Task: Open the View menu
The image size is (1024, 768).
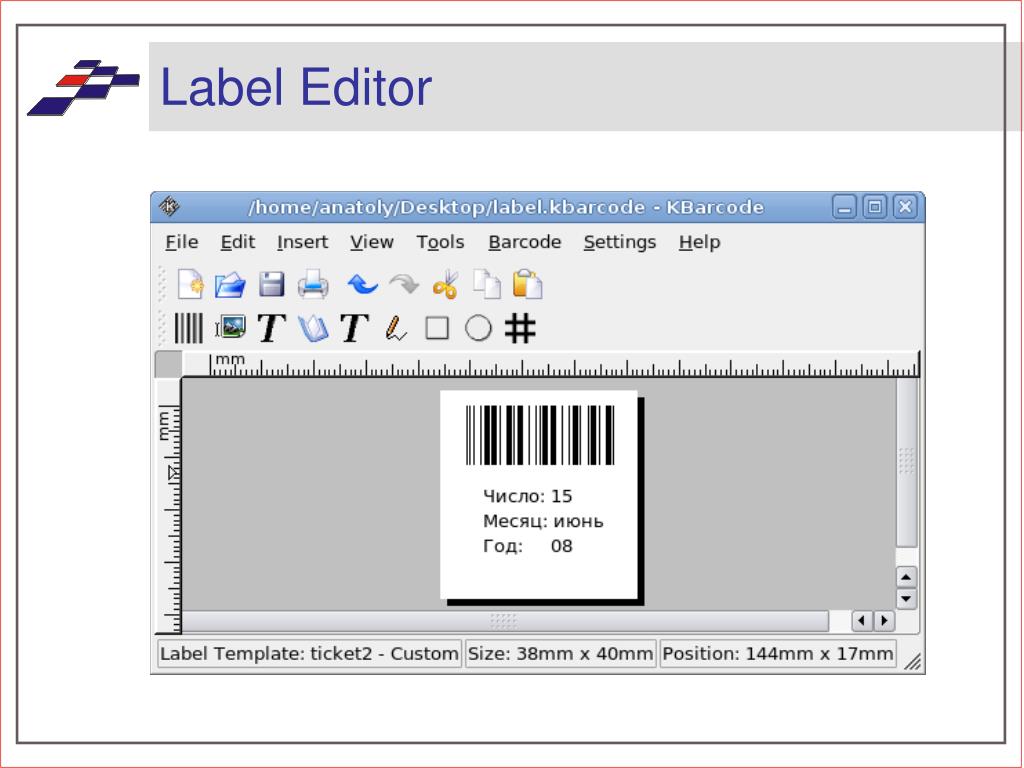Action: [x=372, y=242]
